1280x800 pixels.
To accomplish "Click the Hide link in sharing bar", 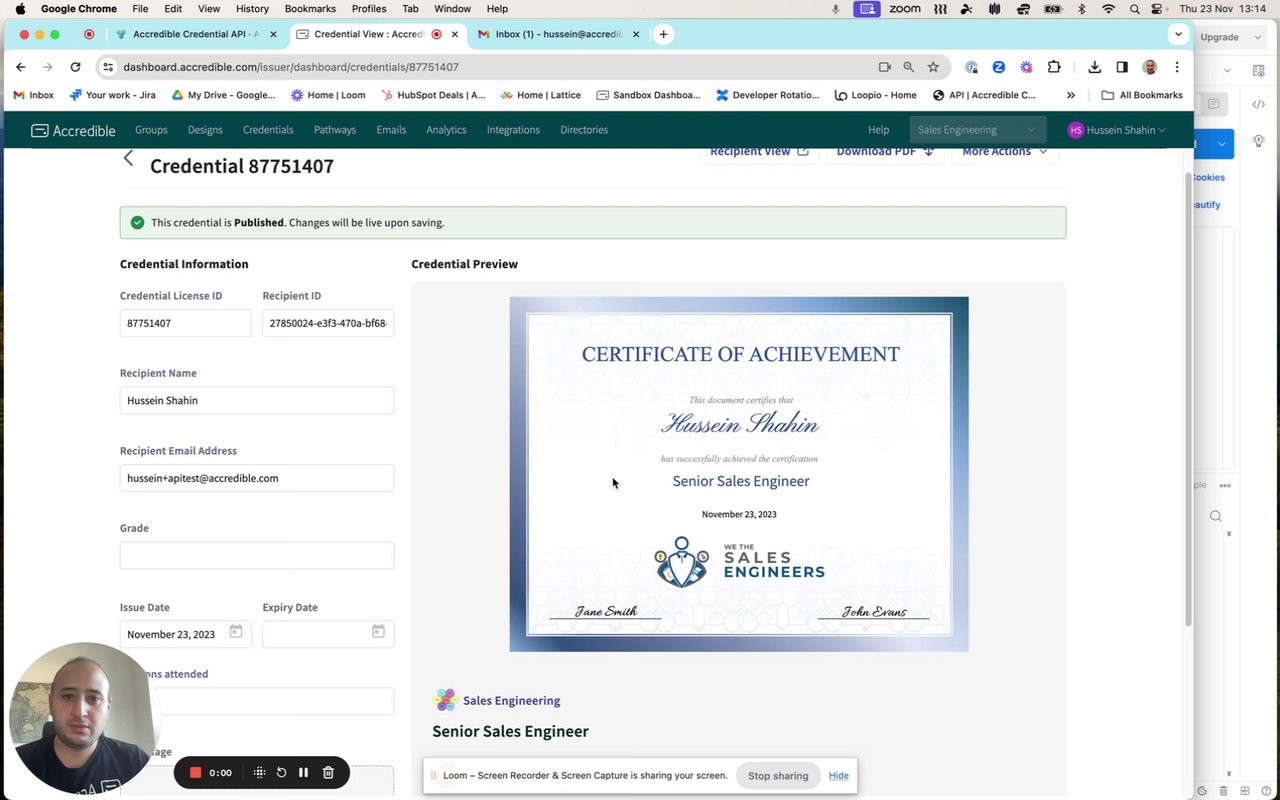I will tap(838, 776).
